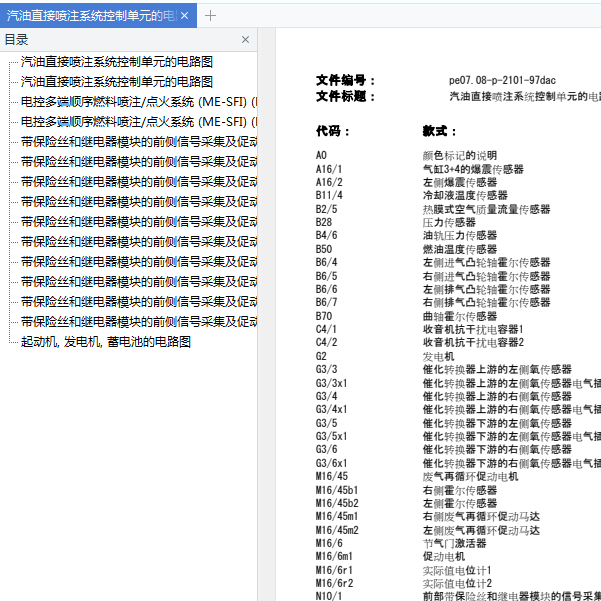The height and width of the screenshot is (601, 601).
Task: Click code N10/1 row
Action: (x=329, y=596)
